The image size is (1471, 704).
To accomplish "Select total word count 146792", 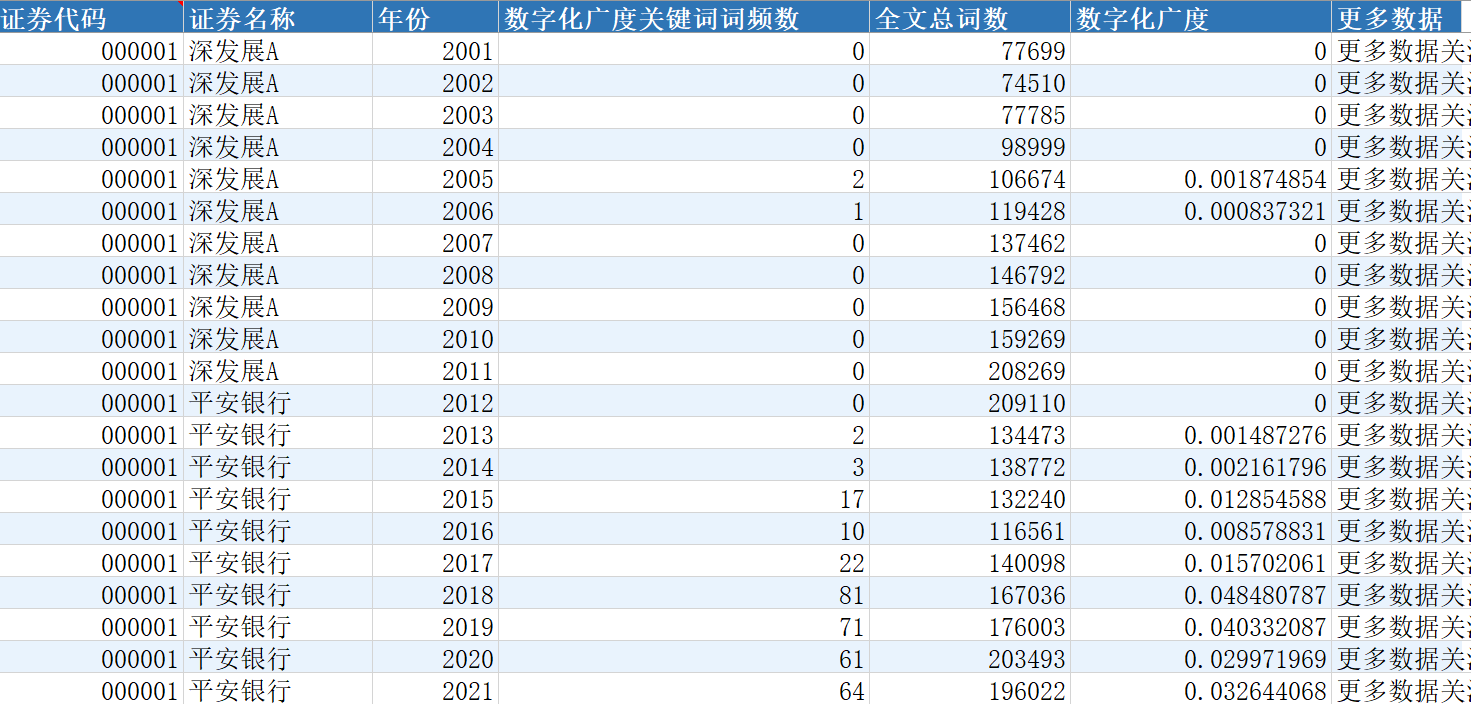I will tap(970, 275).
